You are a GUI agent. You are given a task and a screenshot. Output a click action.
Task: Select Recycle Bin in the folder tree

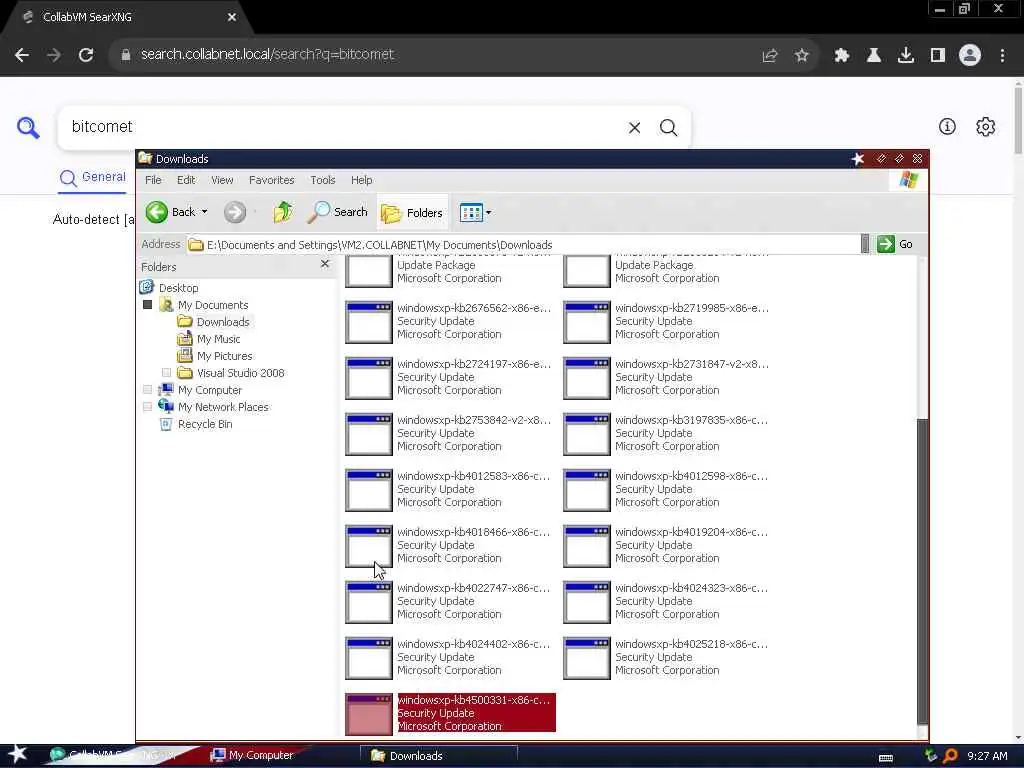click(205, 424)
